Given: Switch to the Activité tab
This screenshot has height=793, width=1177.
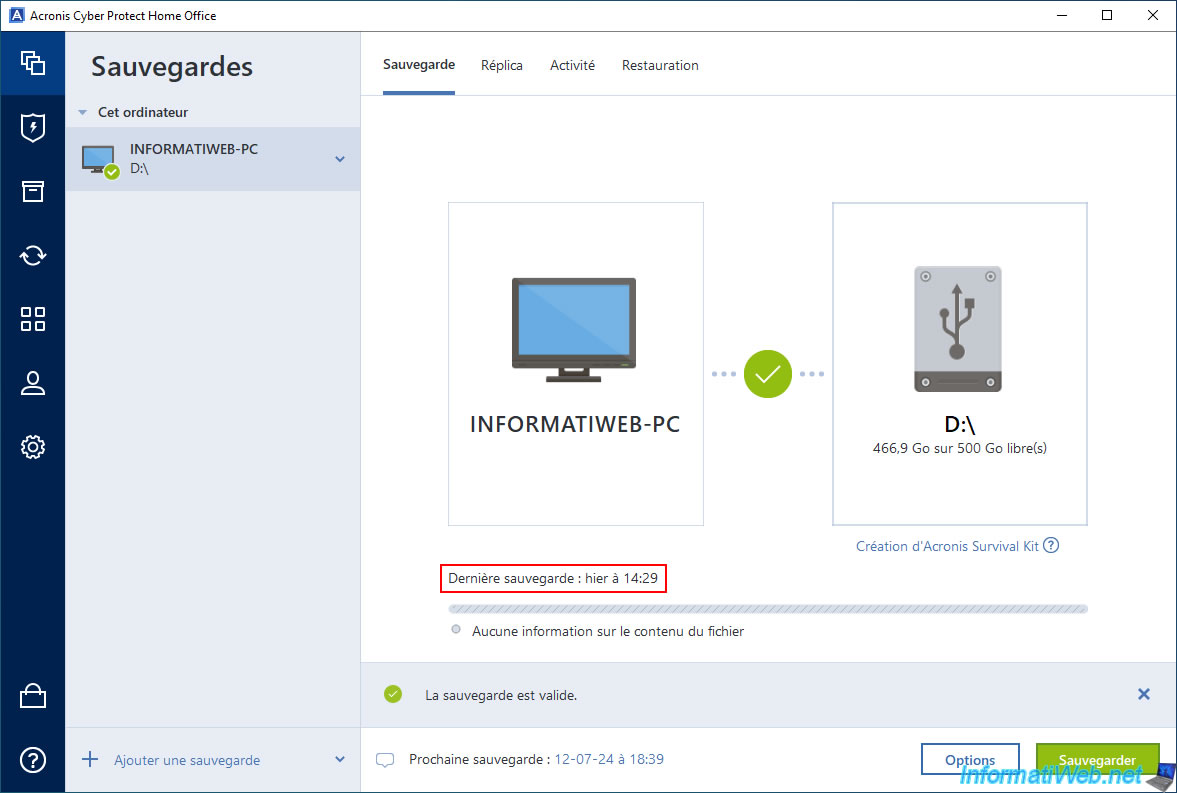Looking at the screenshot, I should 572,65.
